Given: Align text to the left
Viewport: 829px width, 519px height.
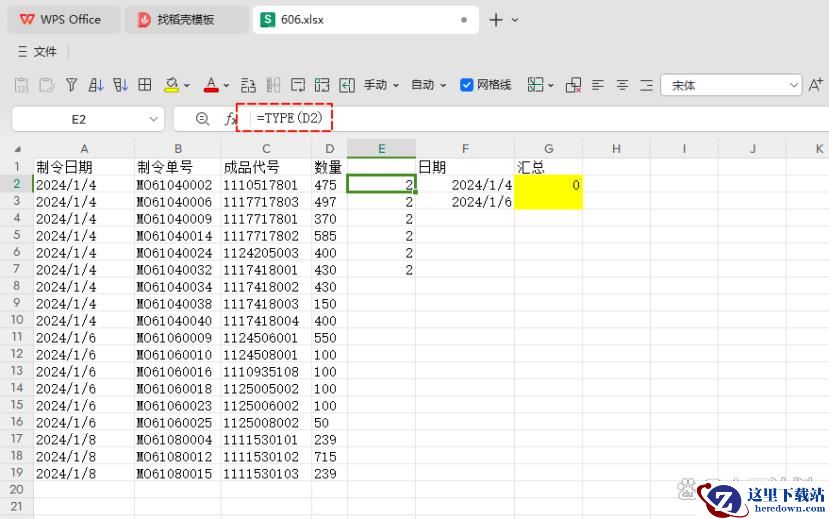Looking at the screenshot, I should (x=598, y=85).
